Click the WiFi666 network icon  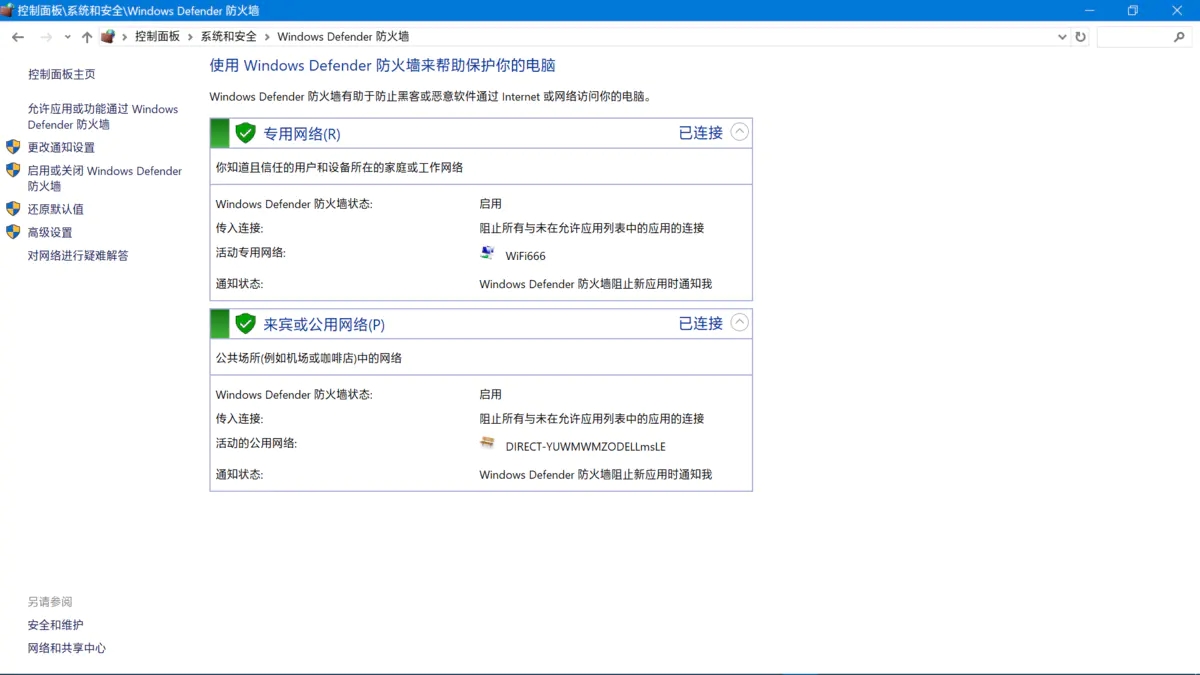(486, 253)
